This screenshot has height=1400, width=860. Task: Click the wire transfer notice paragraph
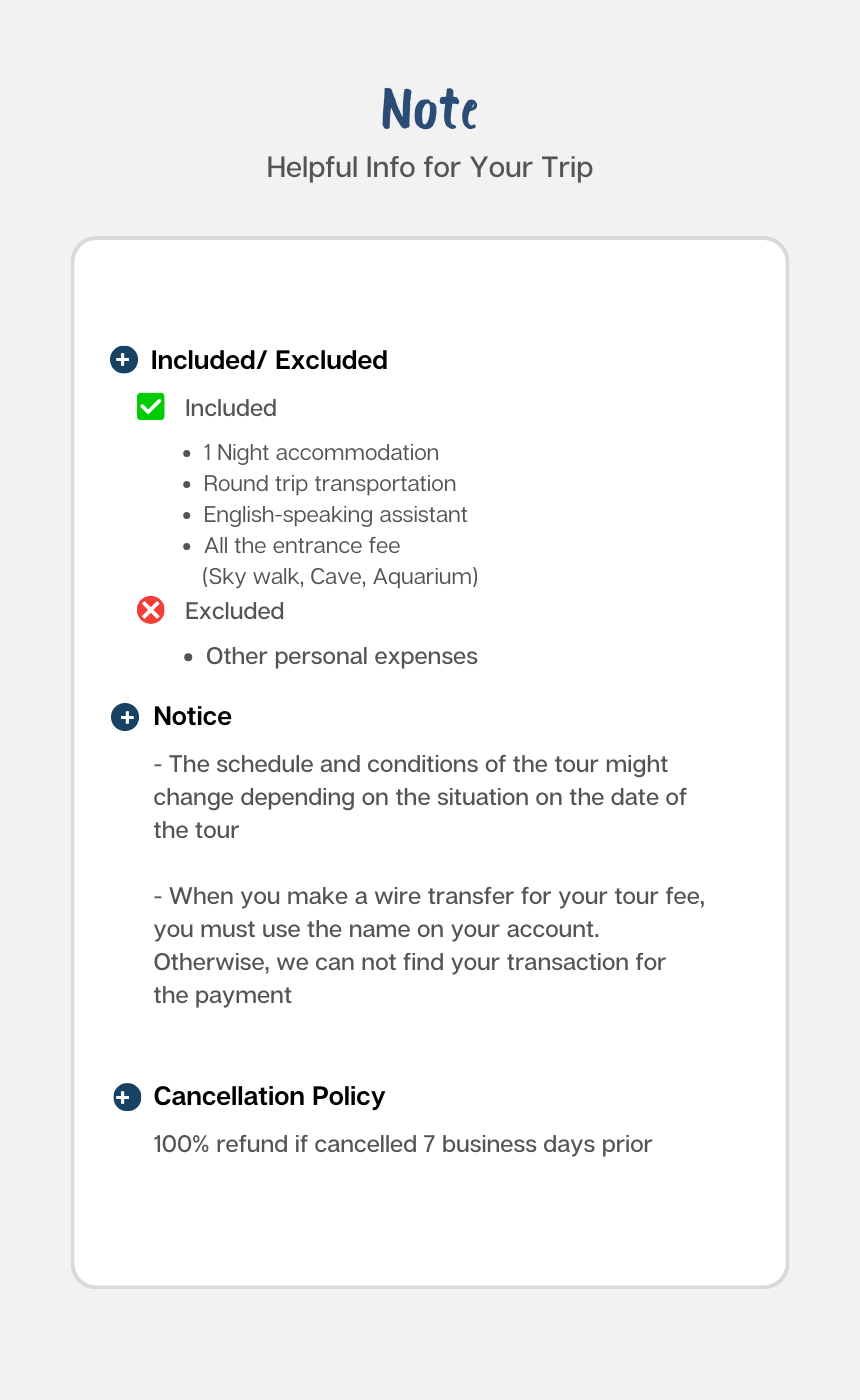click(428, 945)
